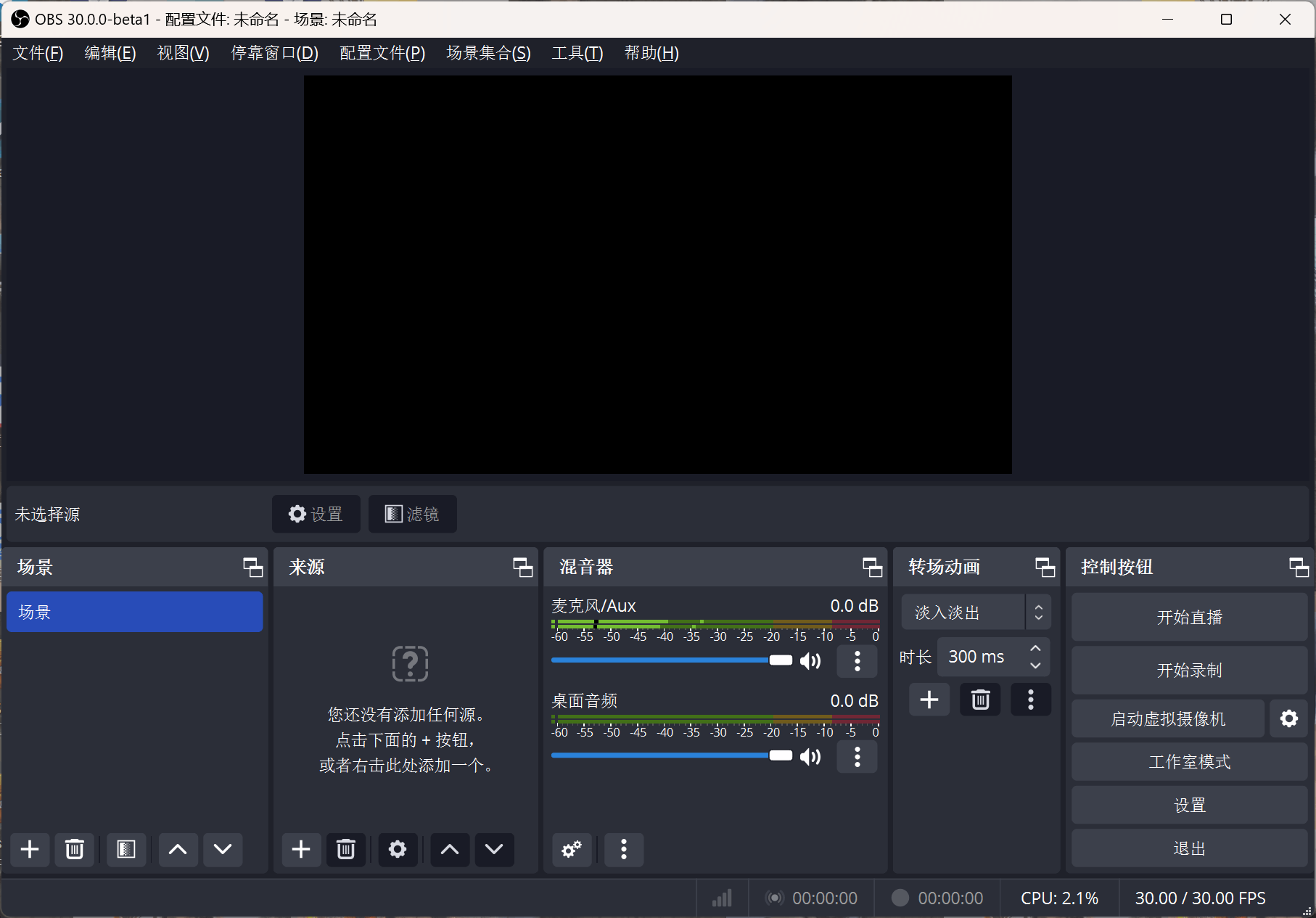Undock the Audio Mixer (混音器) panel

coord(872,567)
